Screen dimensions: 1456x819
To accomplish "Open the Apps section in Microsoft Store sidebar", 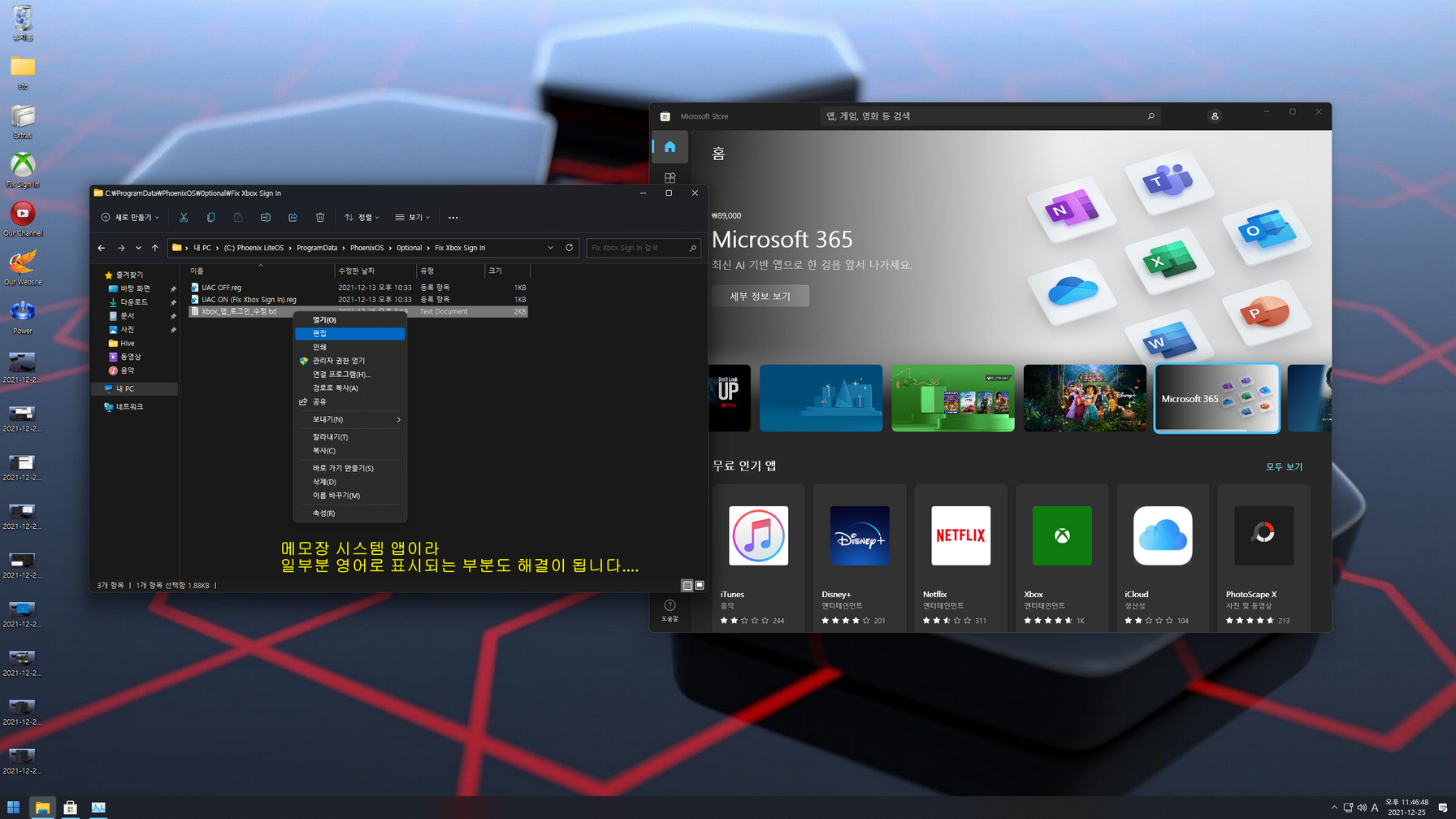I will pyautogui.click(x=669, y=178).
